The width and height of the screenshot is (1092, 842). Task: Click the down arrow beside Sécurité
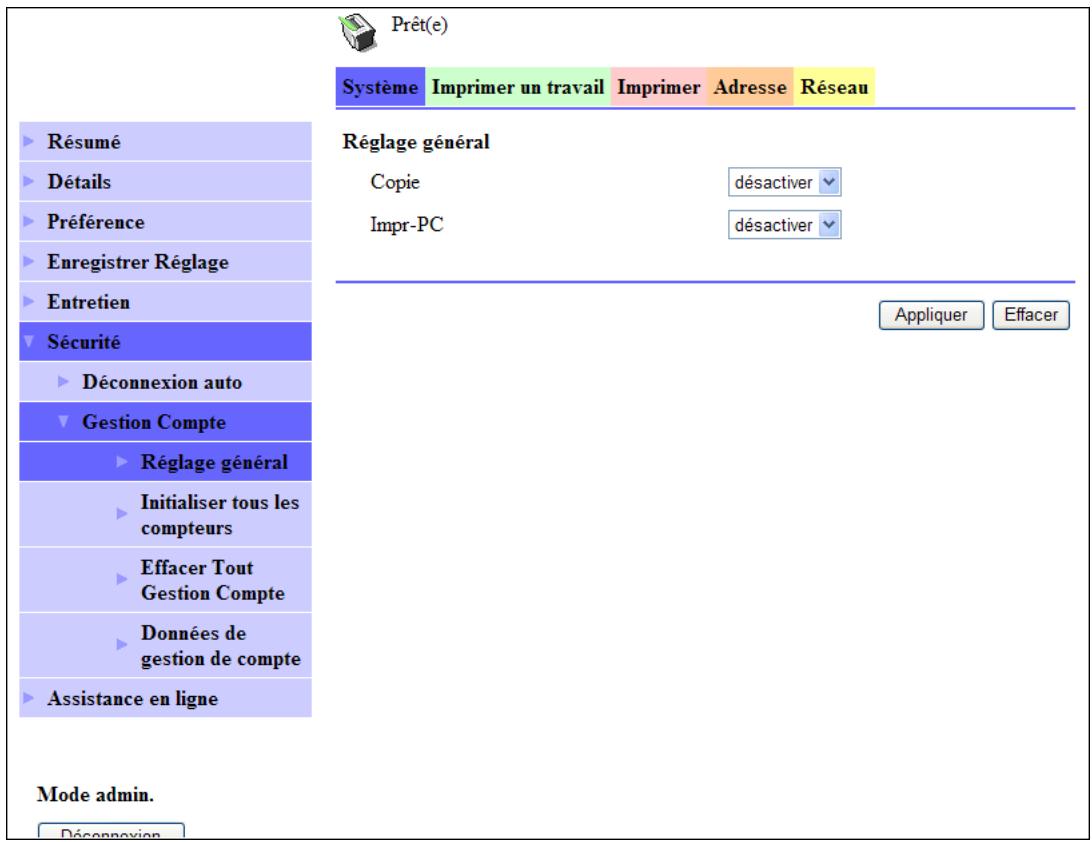(29, 341)
